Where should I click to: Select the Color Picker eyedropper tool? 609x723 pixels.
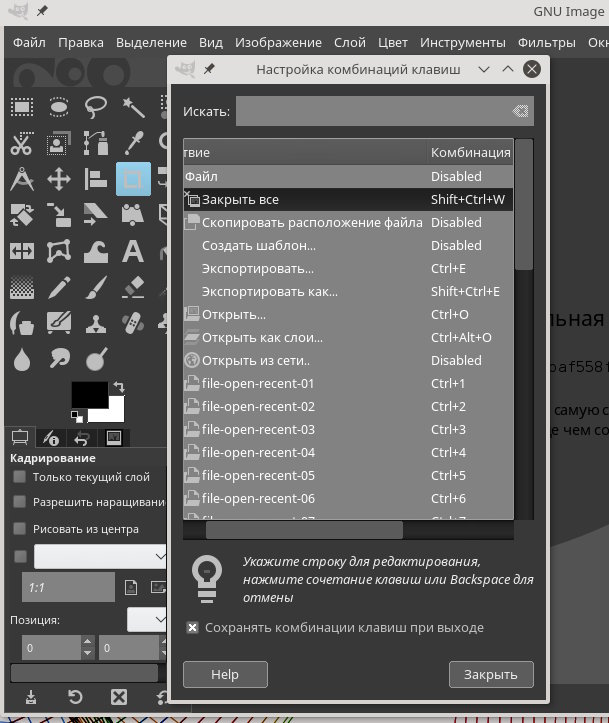[133, 142]
